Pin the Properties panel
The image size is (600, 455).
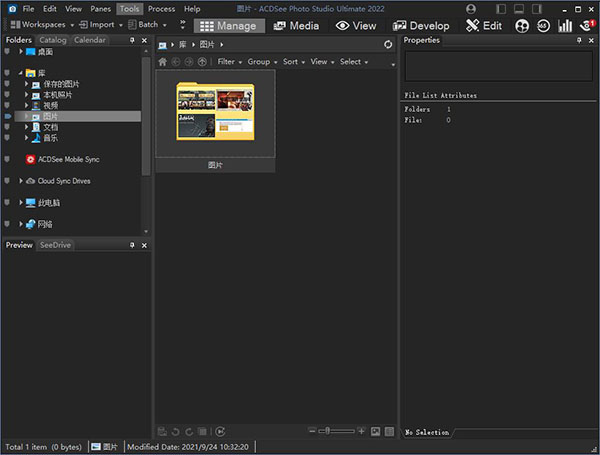point(578,40)
